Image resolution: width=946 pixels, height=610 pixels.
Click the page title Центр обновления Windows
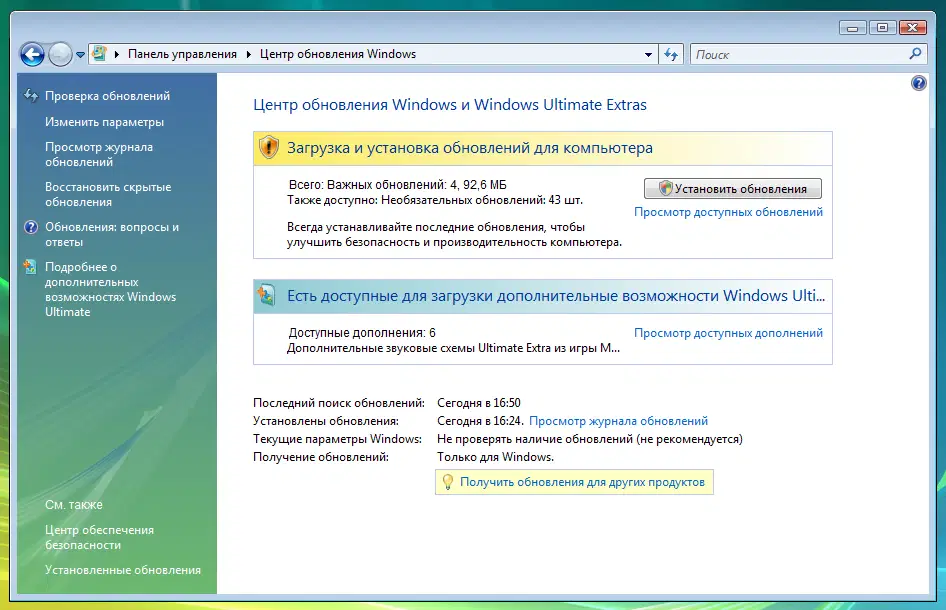(449, 104)
